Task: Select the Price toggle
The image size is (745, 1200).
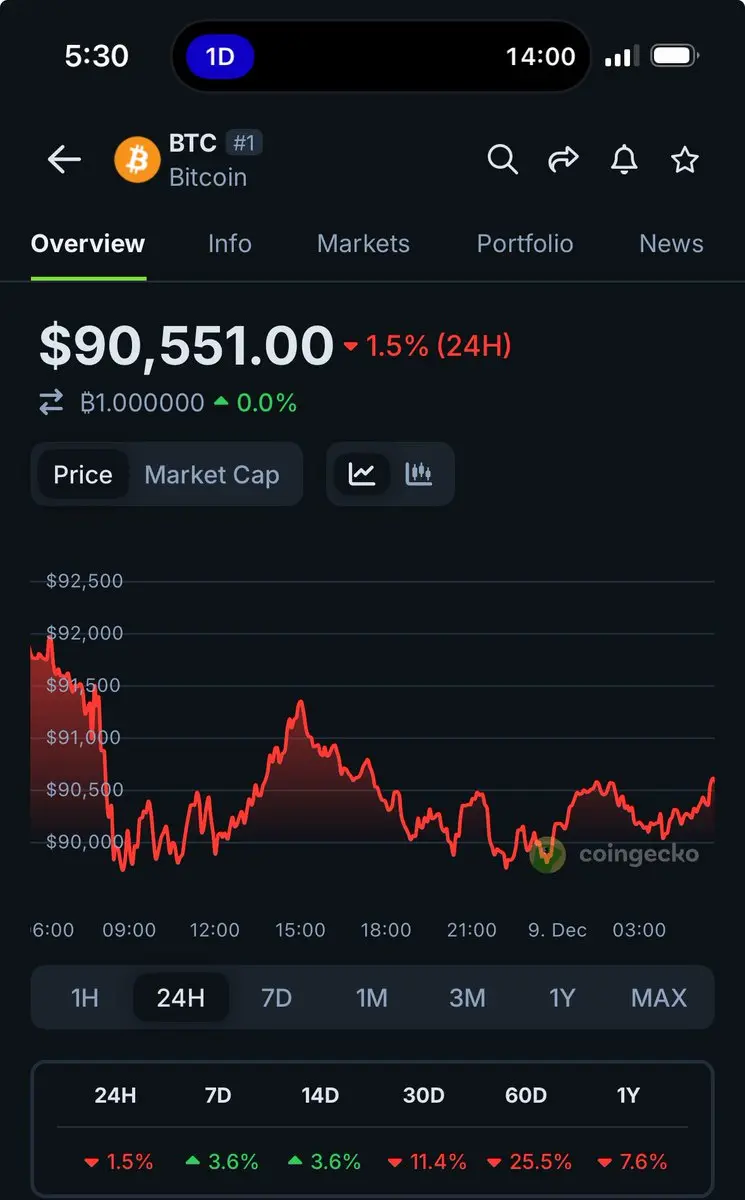Action: click(x=83, y=475)
